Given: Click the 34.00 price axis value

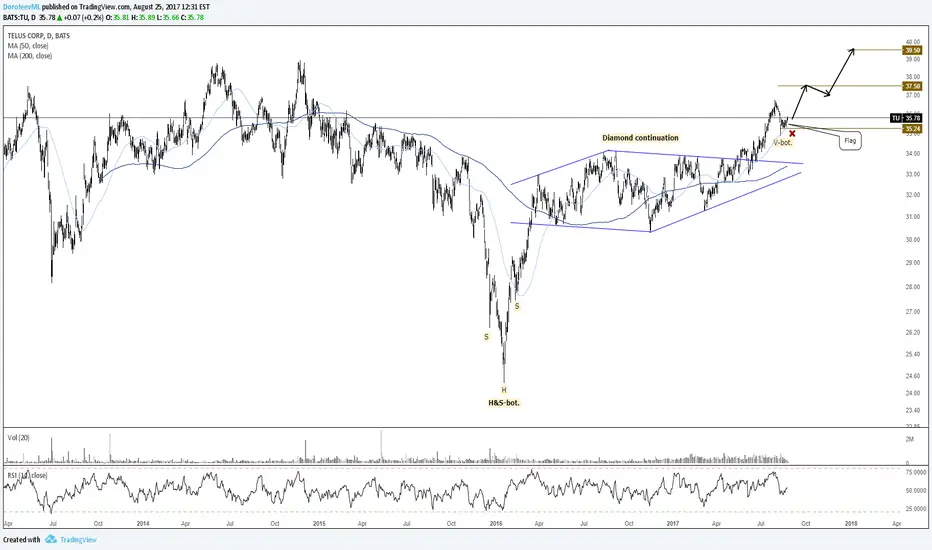Looking at the screenshot, I should coord(913,154).
